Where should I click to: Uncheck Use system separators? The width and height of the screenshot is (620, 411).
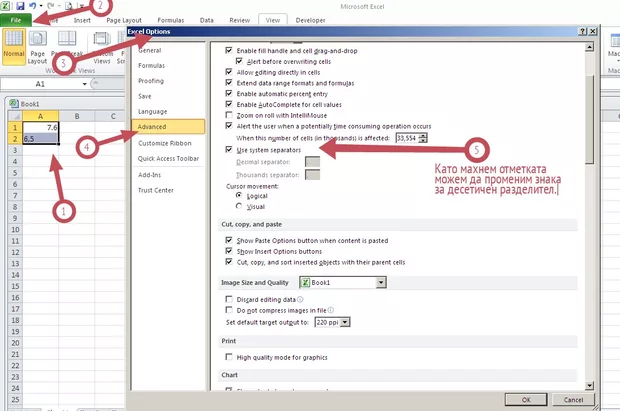point(229,149)
